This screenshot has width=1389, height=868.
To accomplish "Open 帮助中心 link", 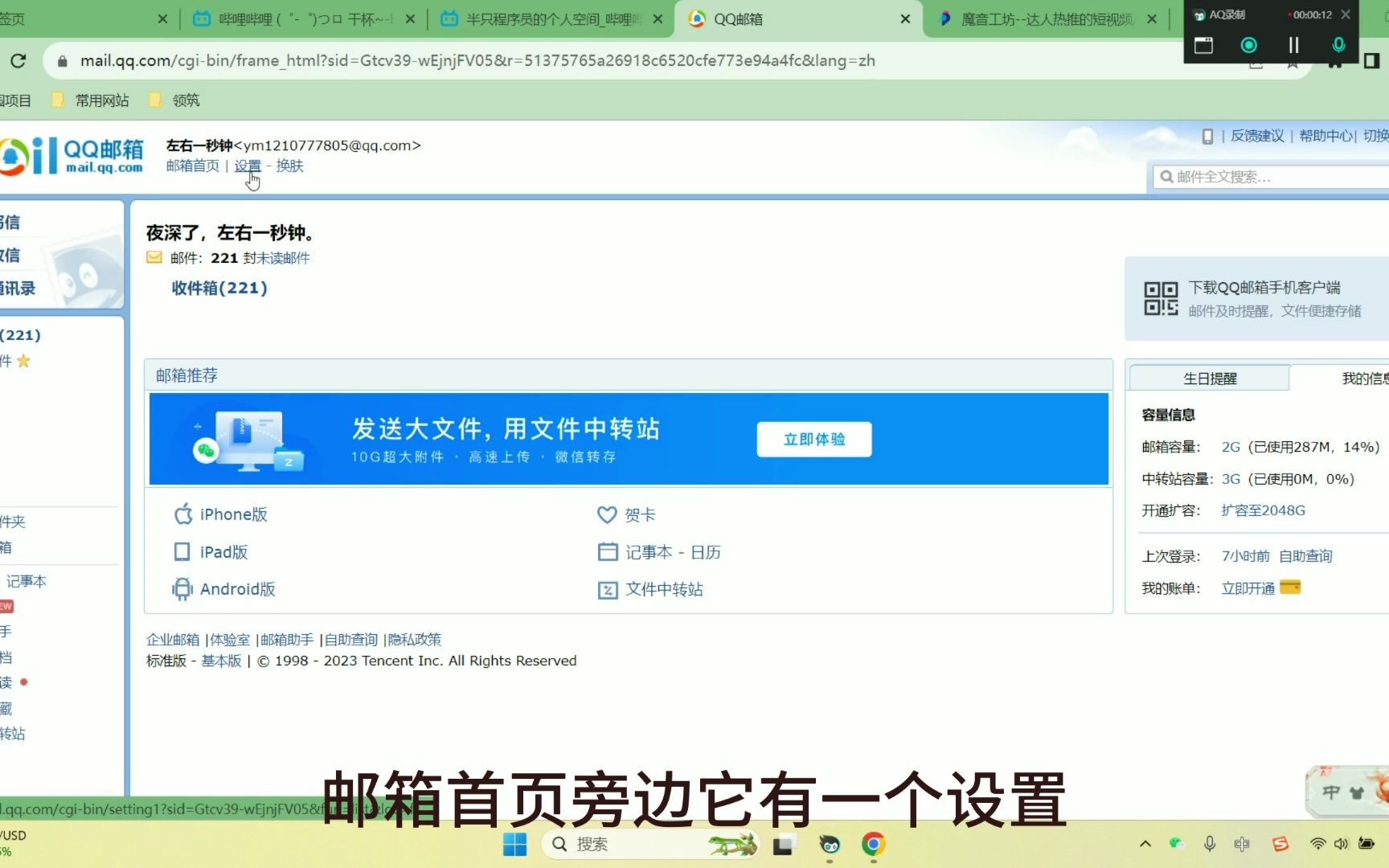I will pos(1326,136).
